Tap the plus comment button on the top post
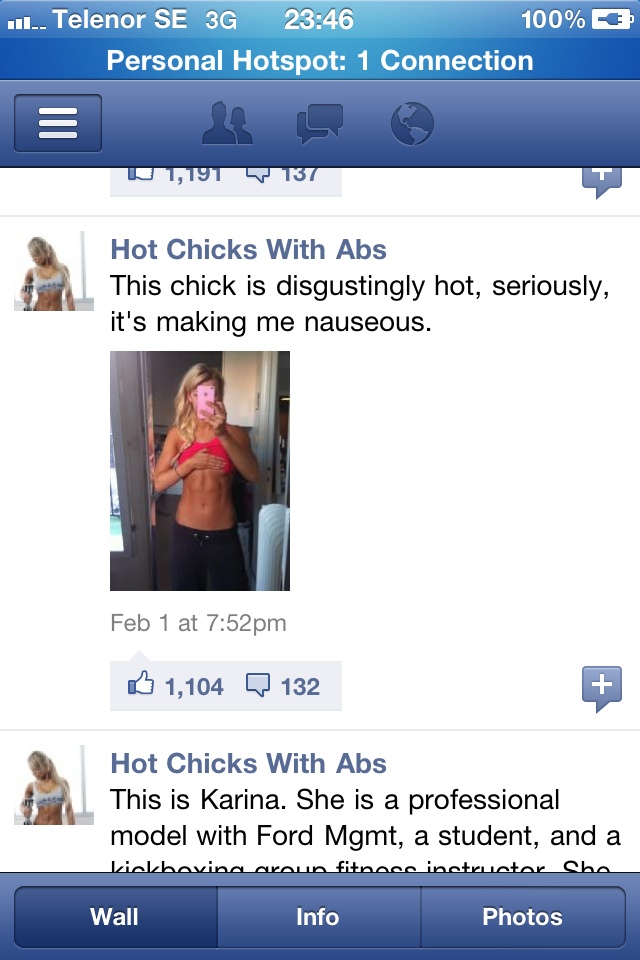This screenshot has height=960, width=640. click(x=602, y=182)
